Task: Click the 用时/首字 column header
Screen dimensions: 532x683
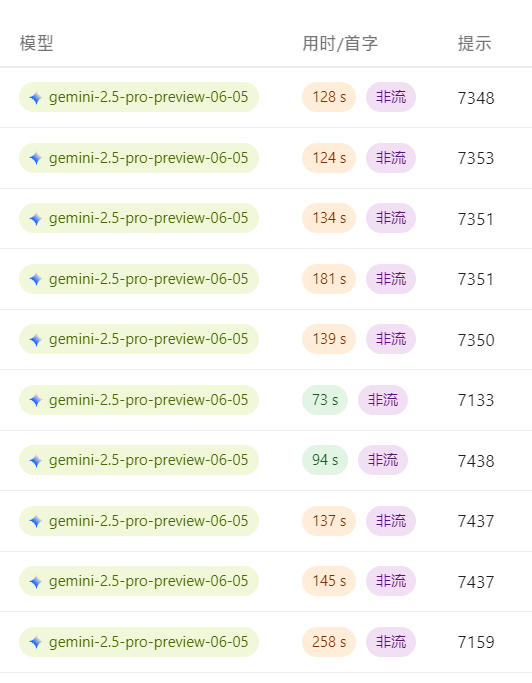Action: tap(340, 44)
